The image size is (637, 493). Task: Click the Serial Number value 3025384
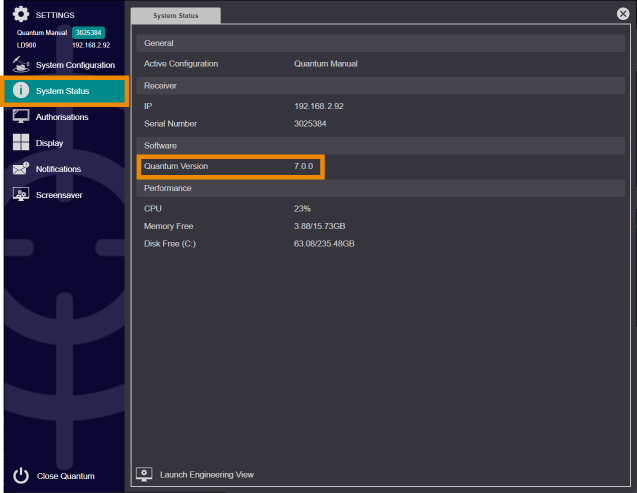click(x=310, y=123)
